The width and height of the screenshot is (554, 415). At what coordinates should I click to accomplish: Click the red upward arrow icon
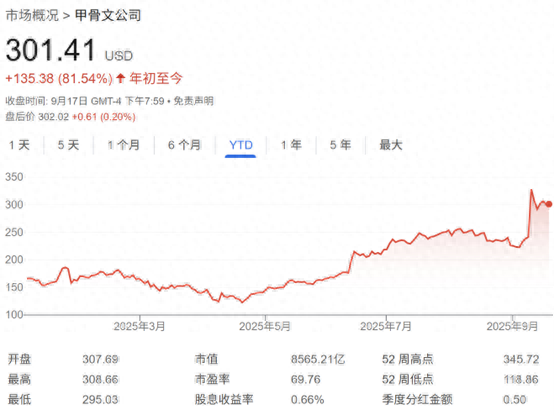[x=120, y=78]
